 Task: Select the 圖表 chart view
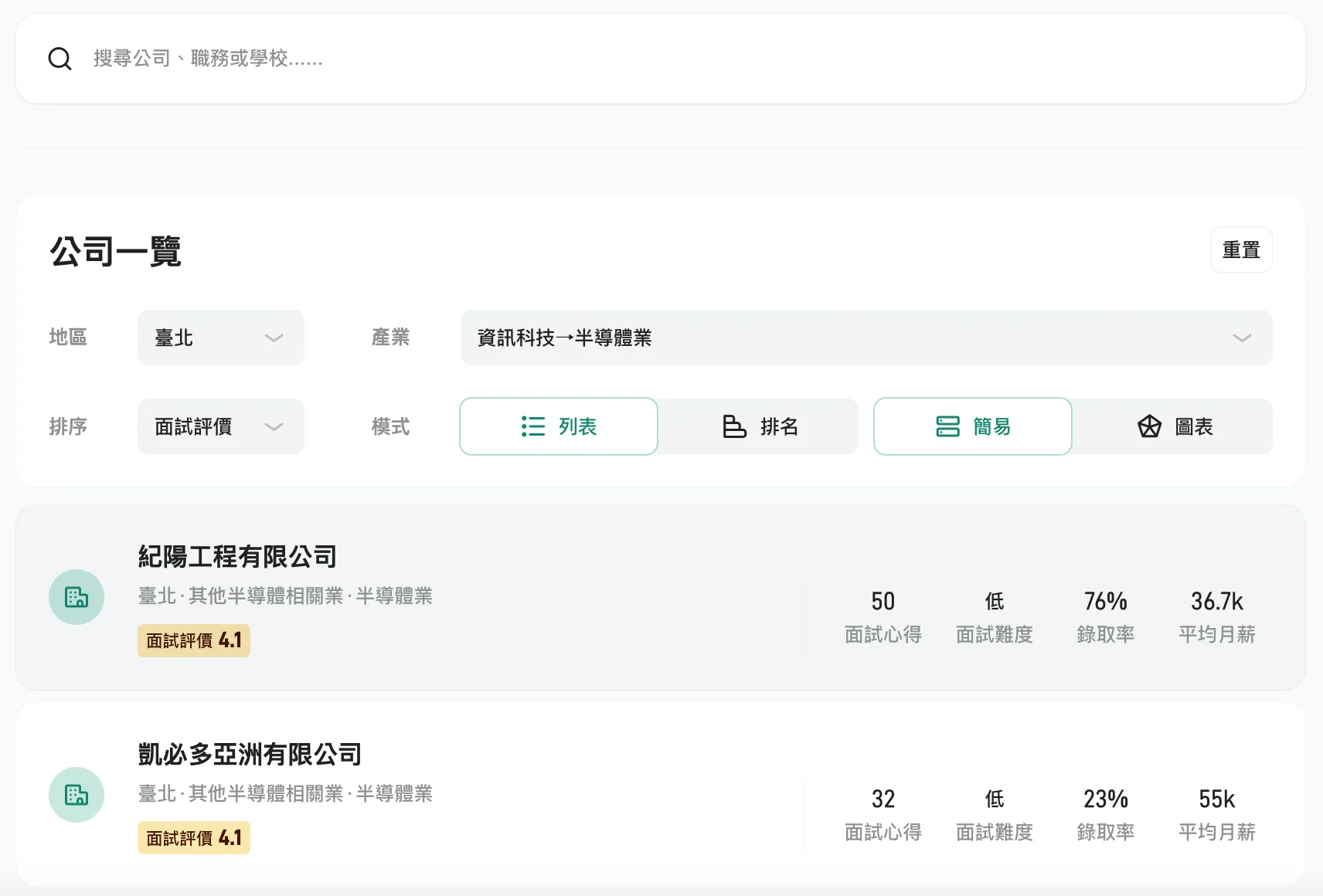(1174, 426)
